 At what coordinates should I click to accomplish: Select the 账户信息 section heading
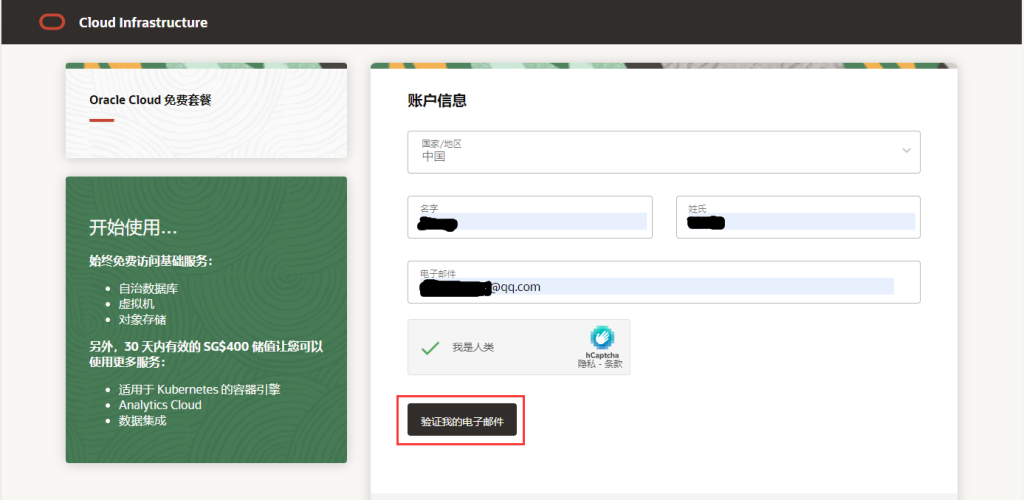pyautogui.click(x=437, y=101)
